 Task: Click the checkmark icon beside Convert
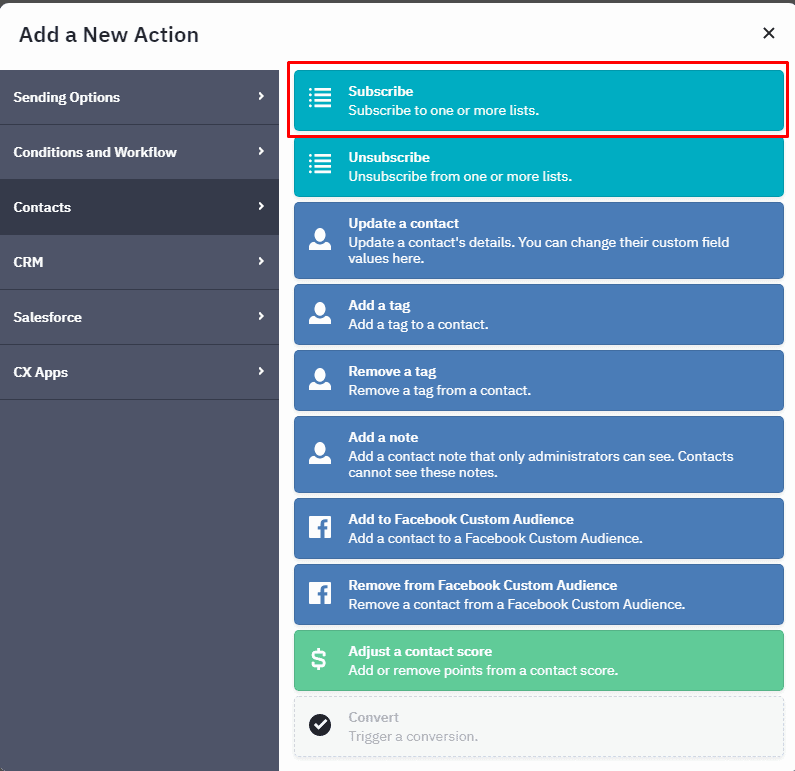click(320, 725)
